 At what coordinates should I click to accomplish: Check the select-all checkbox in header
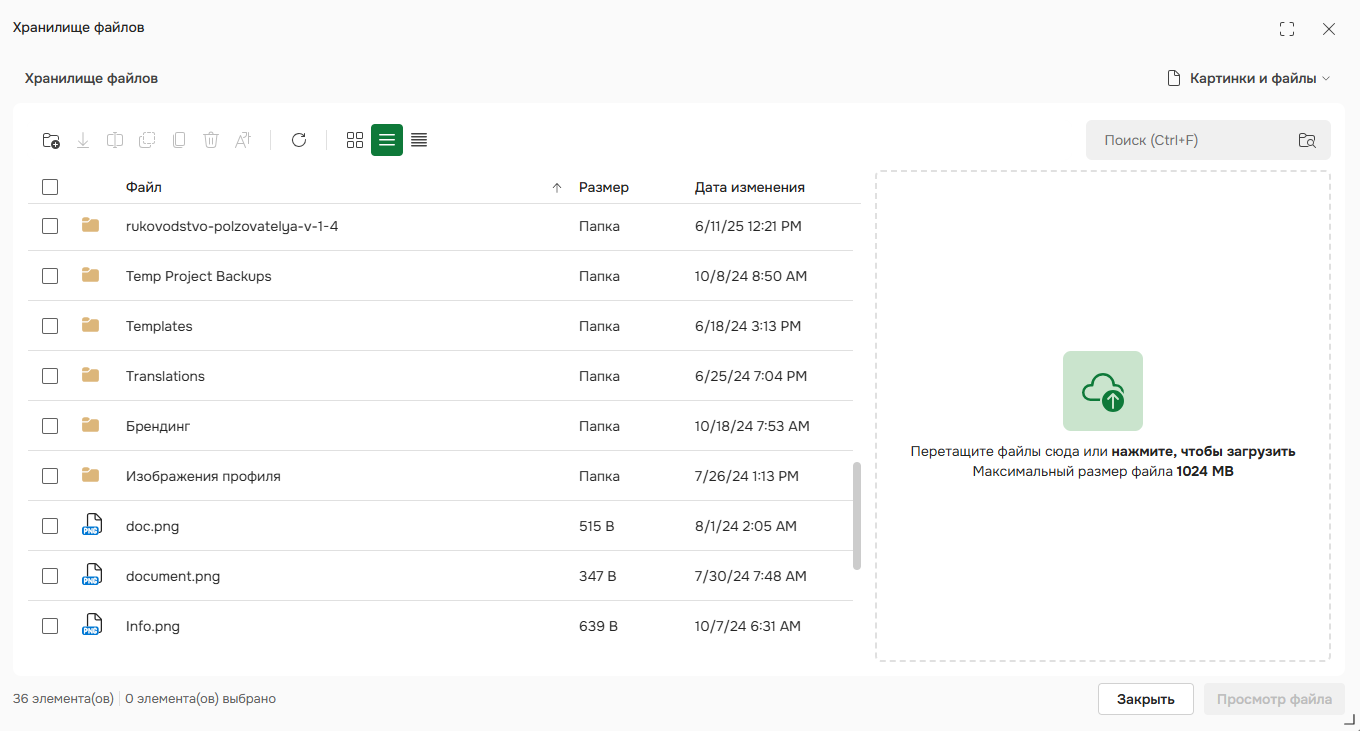click(x=50, y=187)
